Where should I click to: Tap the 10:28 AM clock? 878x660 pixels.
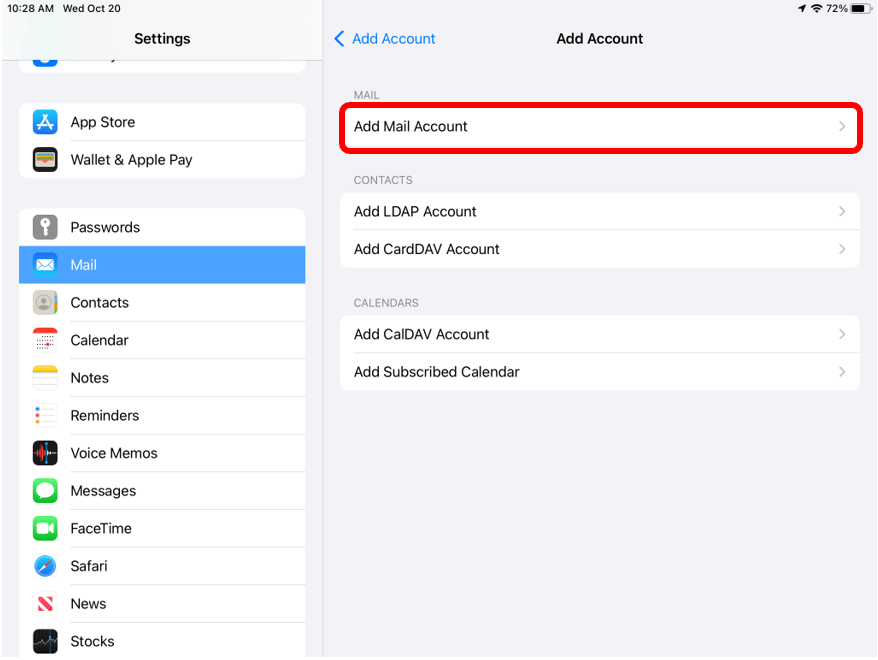pos(31,8)
